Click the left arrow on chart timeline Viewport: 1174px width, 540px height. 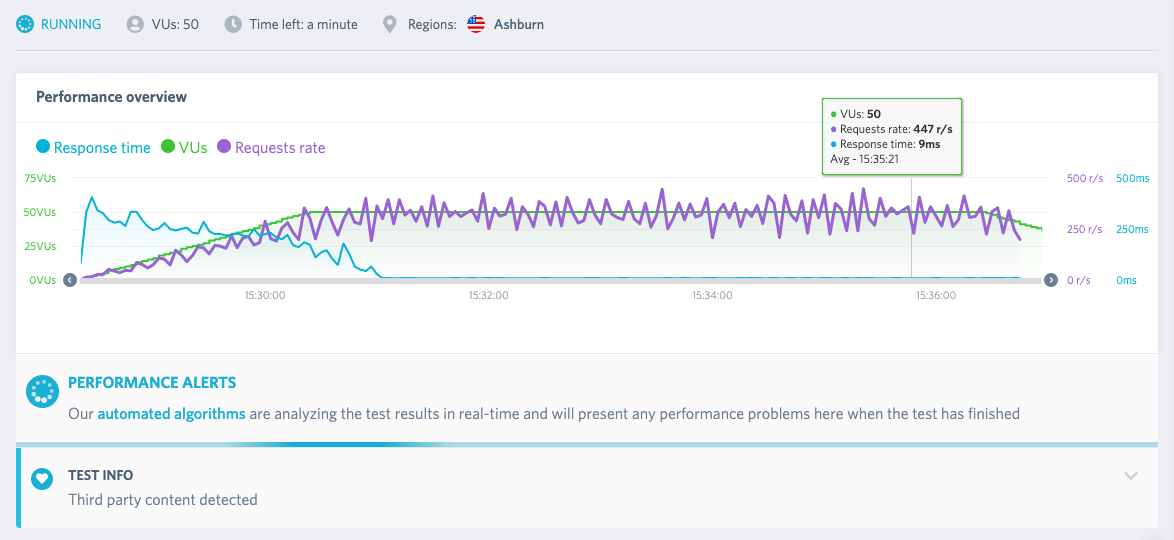coord(70,280)
